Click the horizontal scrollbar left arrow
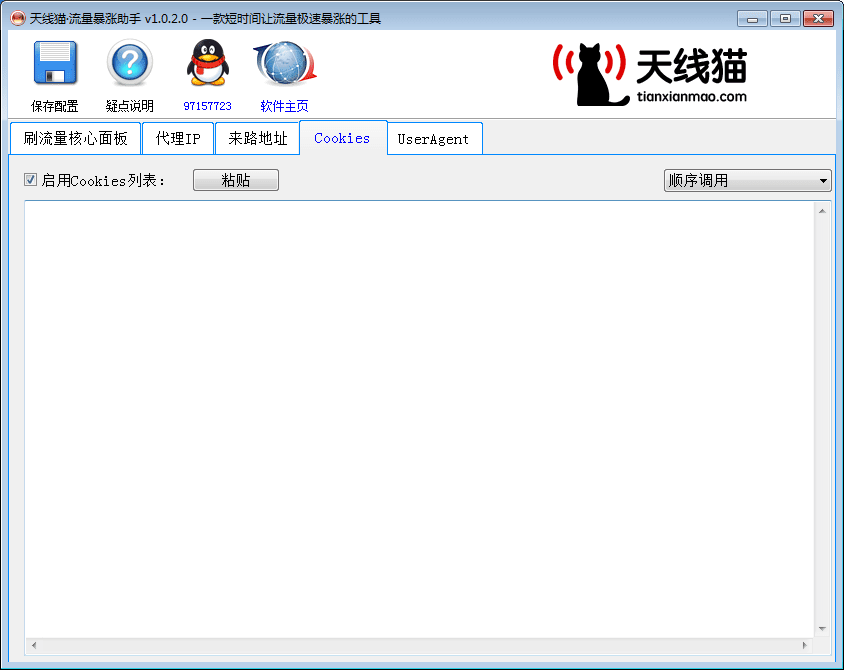 pyautogui.click(x=33, y=645)
